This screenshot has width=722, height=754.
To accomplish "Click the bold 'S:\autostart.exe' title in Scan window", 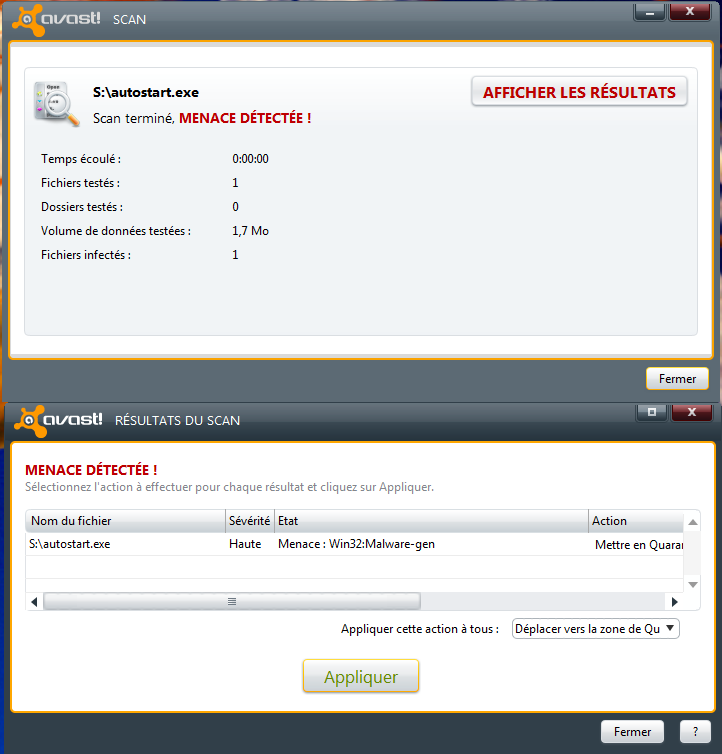I will [x=146, y=92].
